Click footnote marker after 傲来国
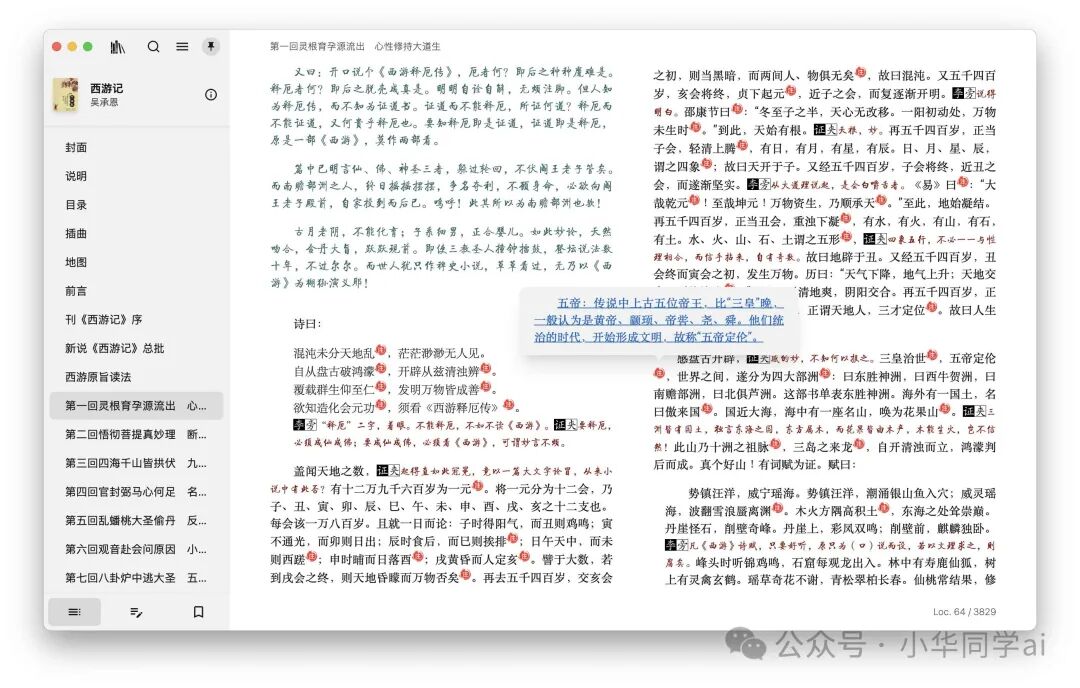1080x688 pixels. (706, 409)
